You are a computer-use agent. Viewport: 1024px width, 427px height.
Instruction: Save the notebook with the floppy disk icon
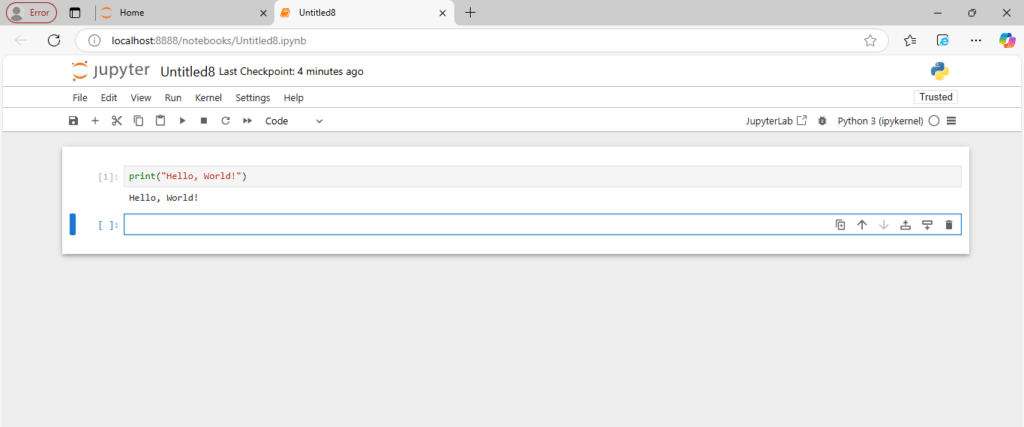73,121
